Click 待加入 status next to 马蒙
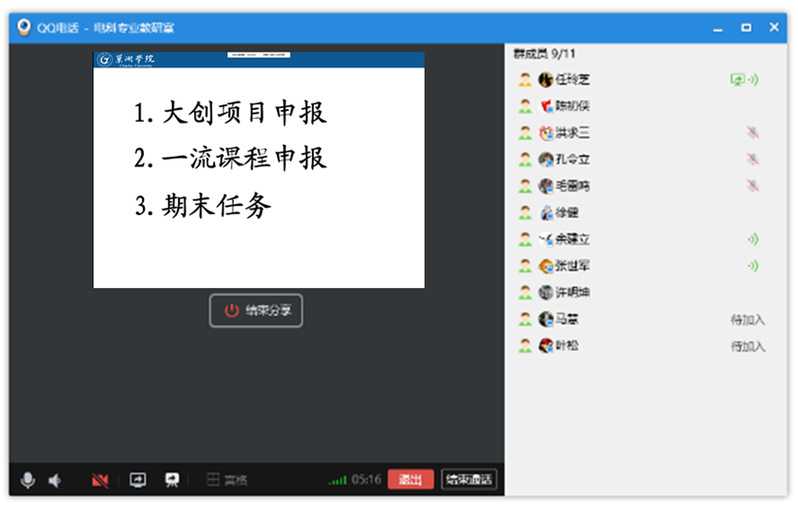The height and width of the screenshot is (505, 798). (747, 319)
